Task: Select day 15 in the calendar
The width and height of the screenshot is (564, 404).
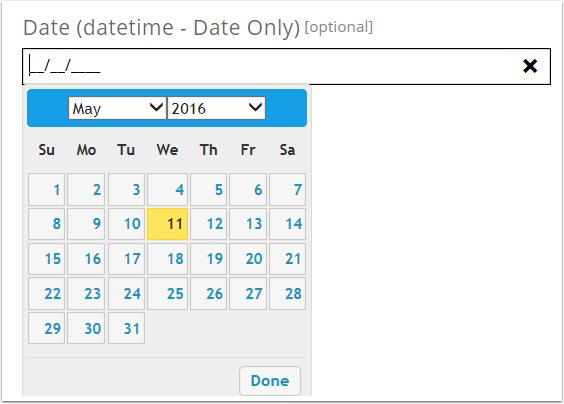Action: pos(46,259)
